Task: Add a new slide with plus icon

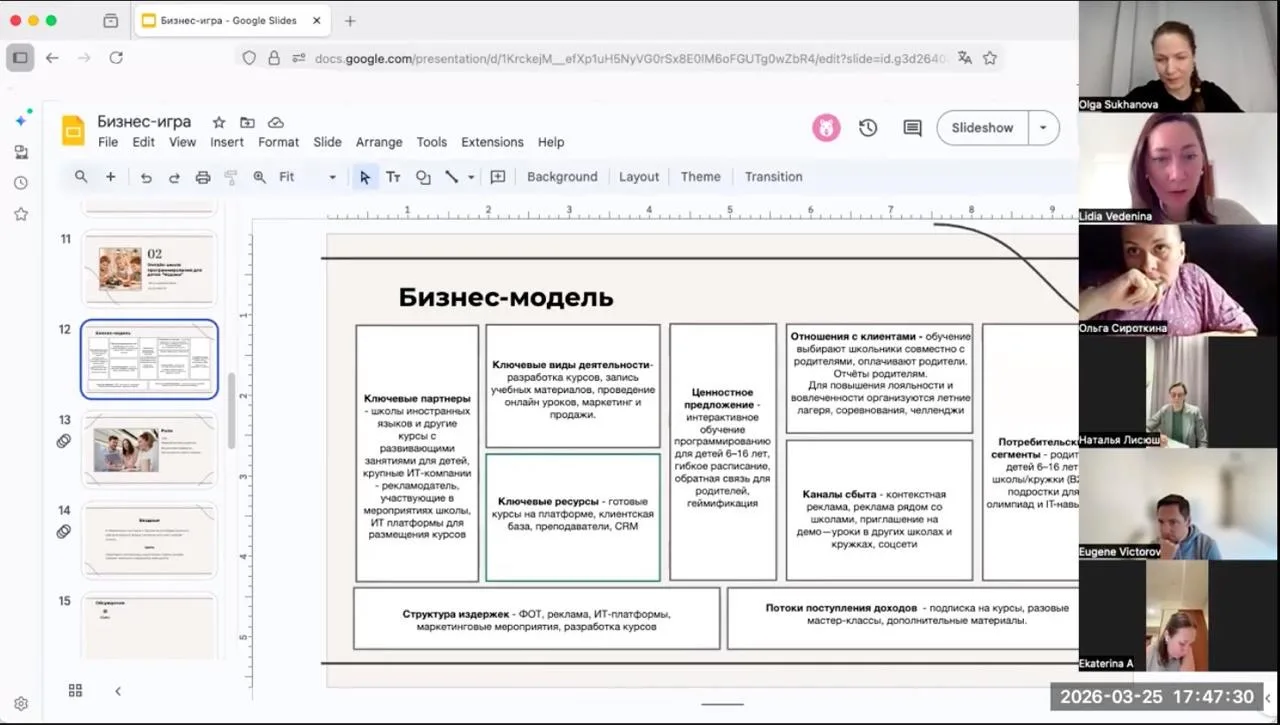Action: coord(110,177)
